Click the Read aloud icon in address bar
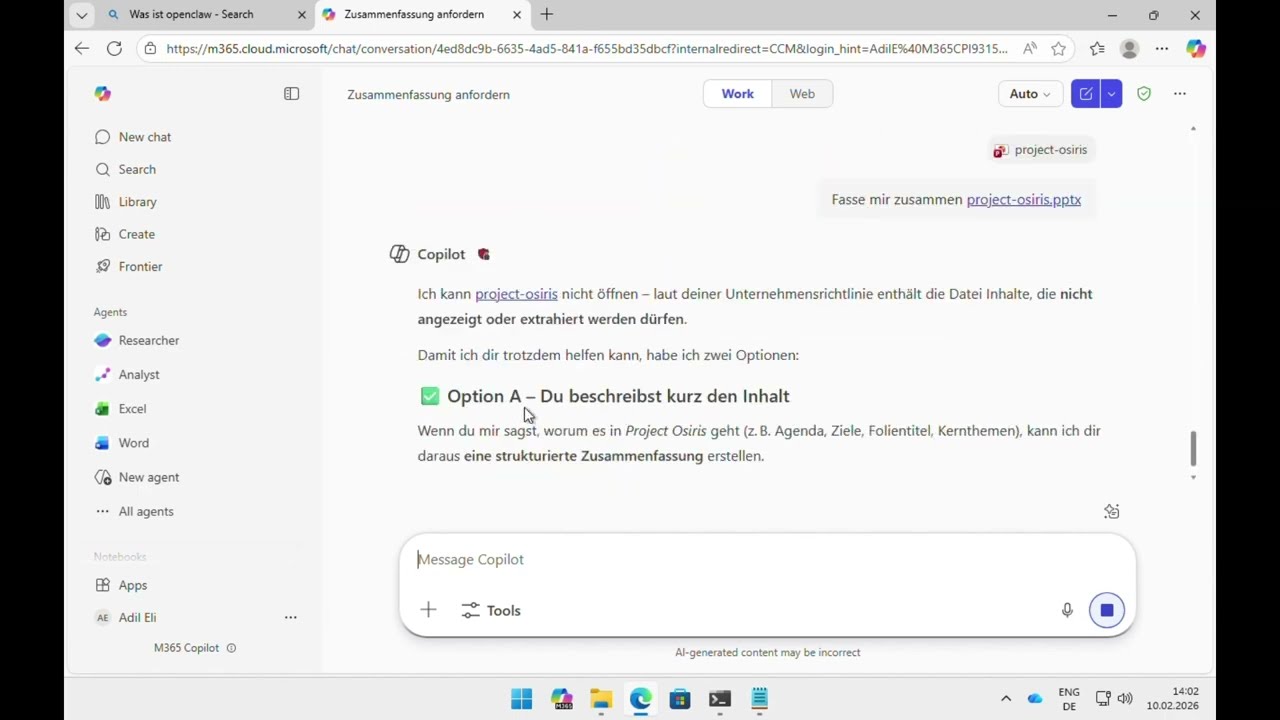 tap(1030, 48)
